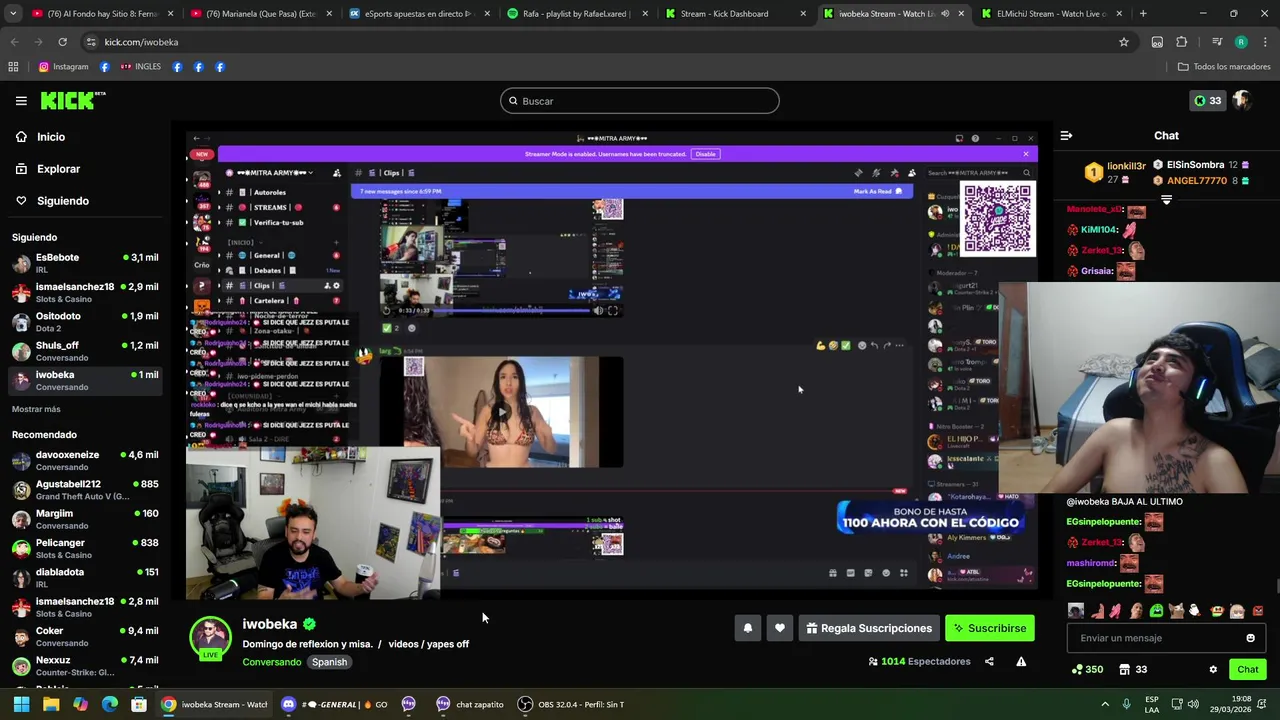Open OBS 32.0.4 from taskbar
Image resolution: width=1280 pixels, height=720 pixels.
(570, 704)
